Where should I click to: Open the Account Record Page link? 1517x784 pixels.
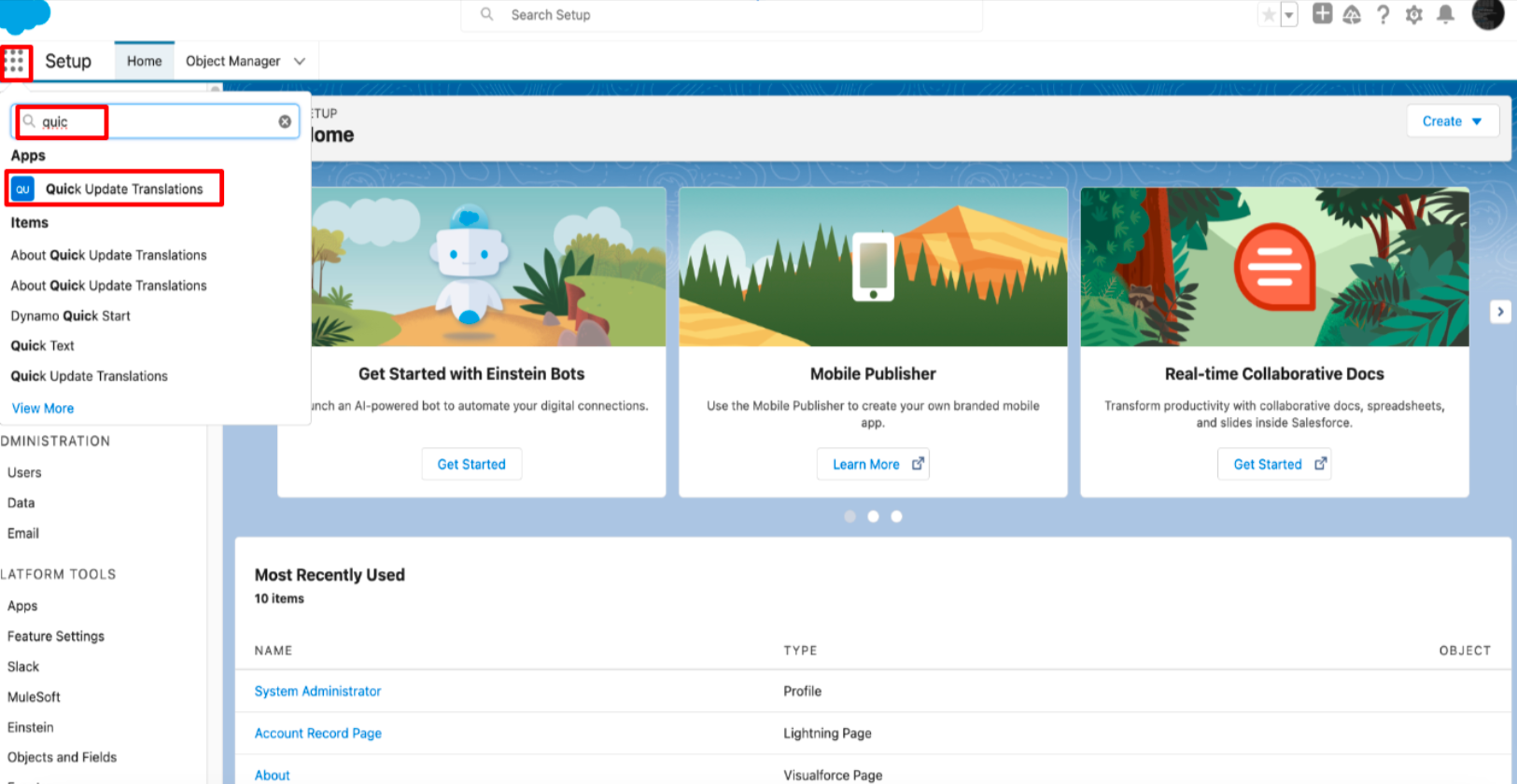click(317, 733)
